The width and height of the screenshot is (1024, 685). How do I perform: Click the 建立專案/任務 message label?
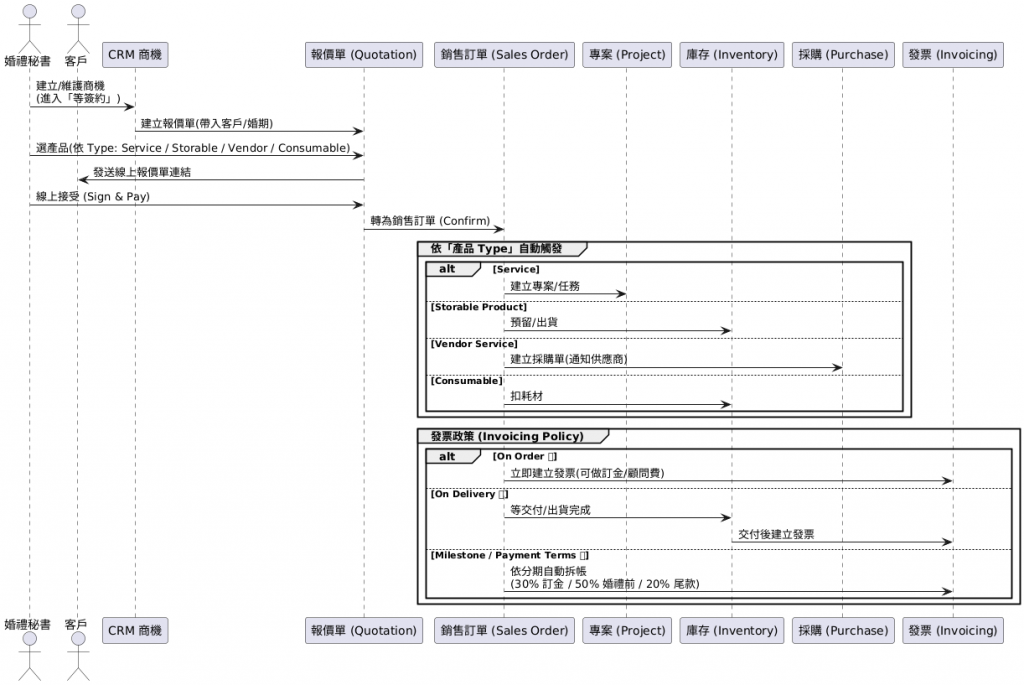545,286
